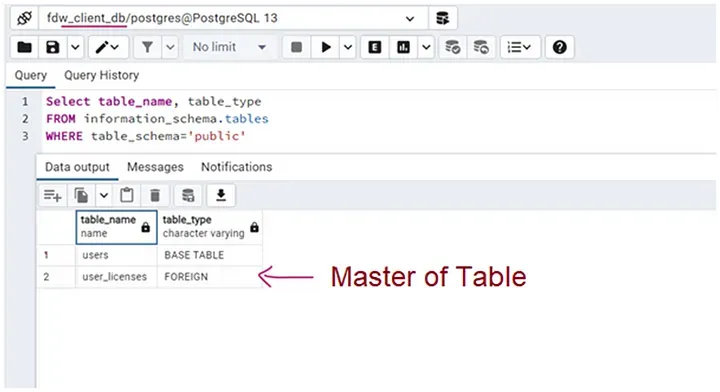Expand the filter options arrow
The image size is (720, 392).
coord(170,47)
